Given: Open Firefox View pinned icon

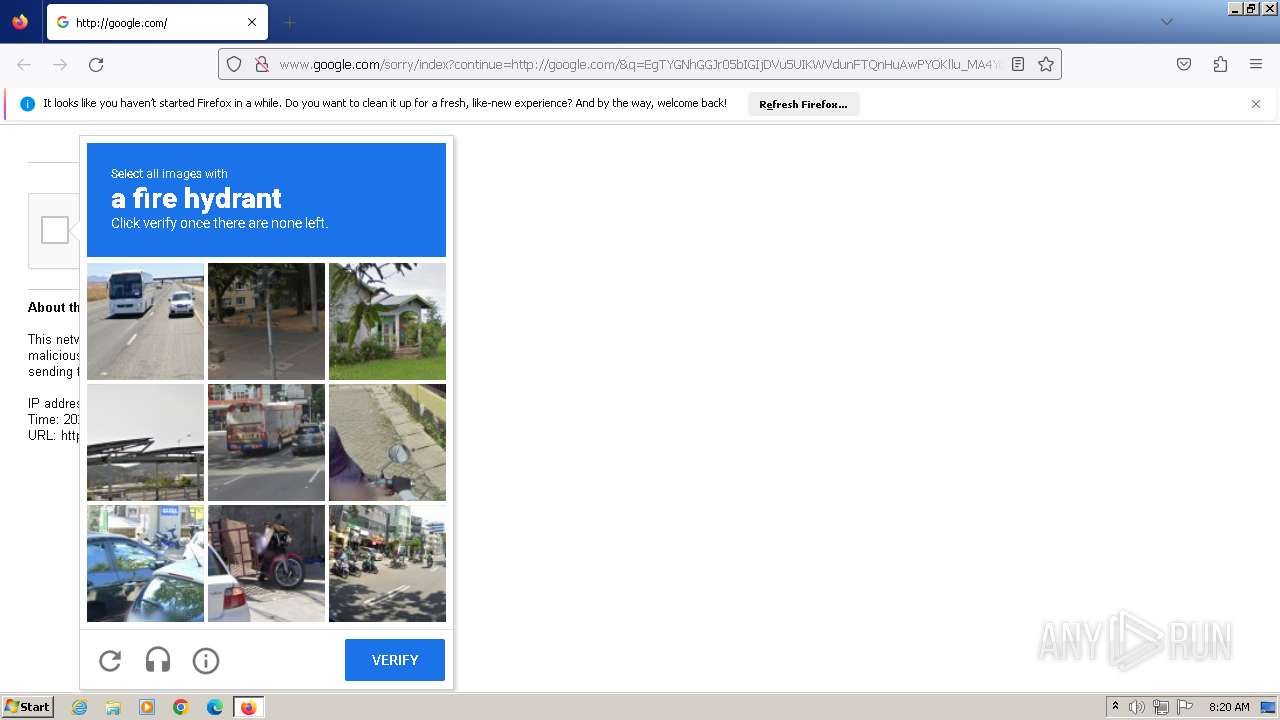Looking at the screenshot, I should point(20,22).
